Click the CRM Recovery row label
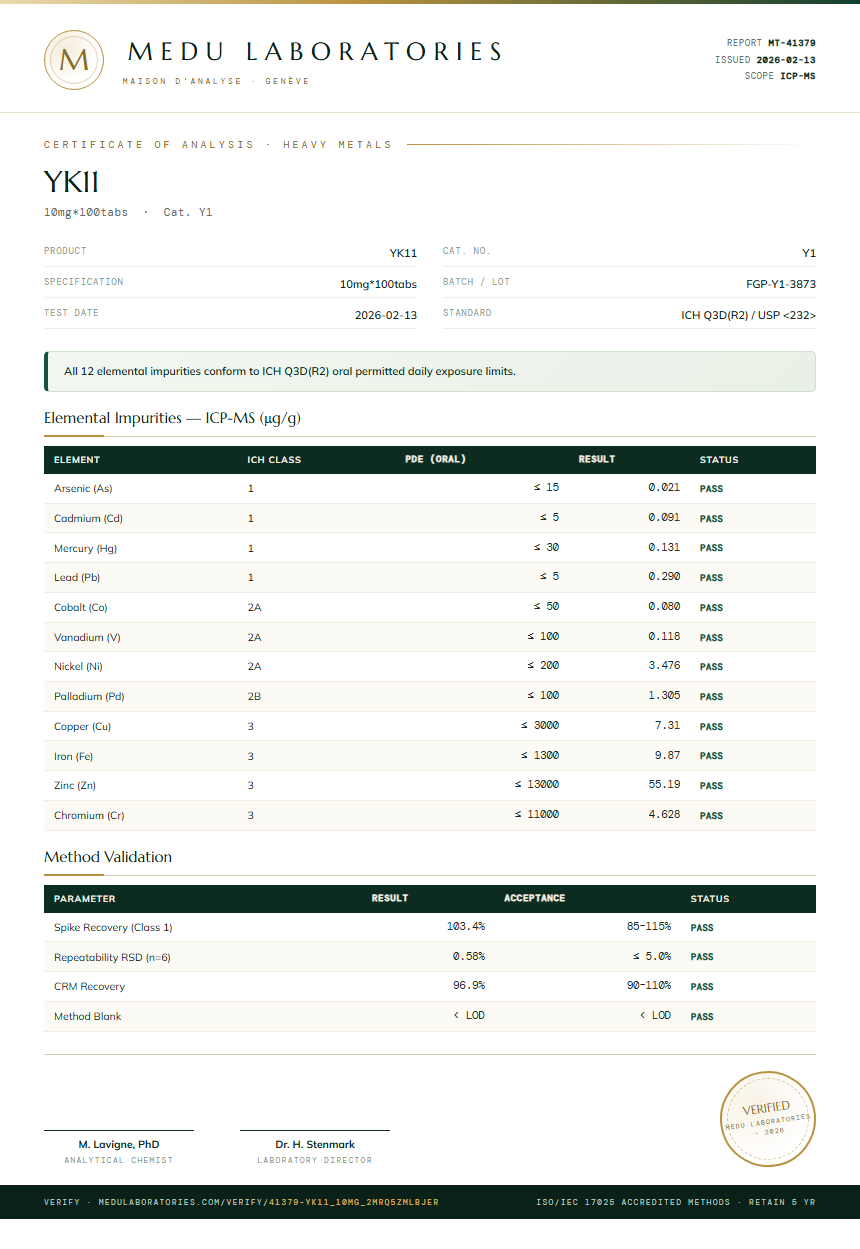Image resolution: width=860 pixels, height=1249 pixels. (90, 986)
